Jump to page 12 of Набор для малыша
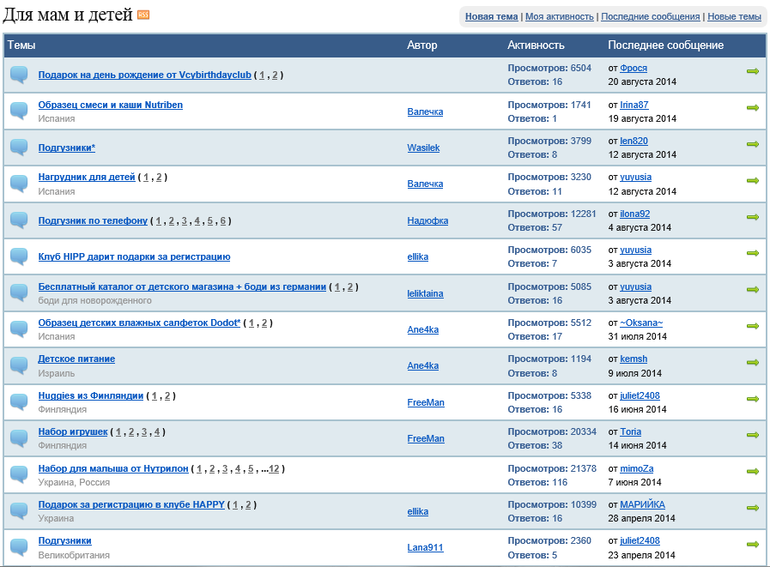Viewport: 770px width, 567px height. (275, 468)
